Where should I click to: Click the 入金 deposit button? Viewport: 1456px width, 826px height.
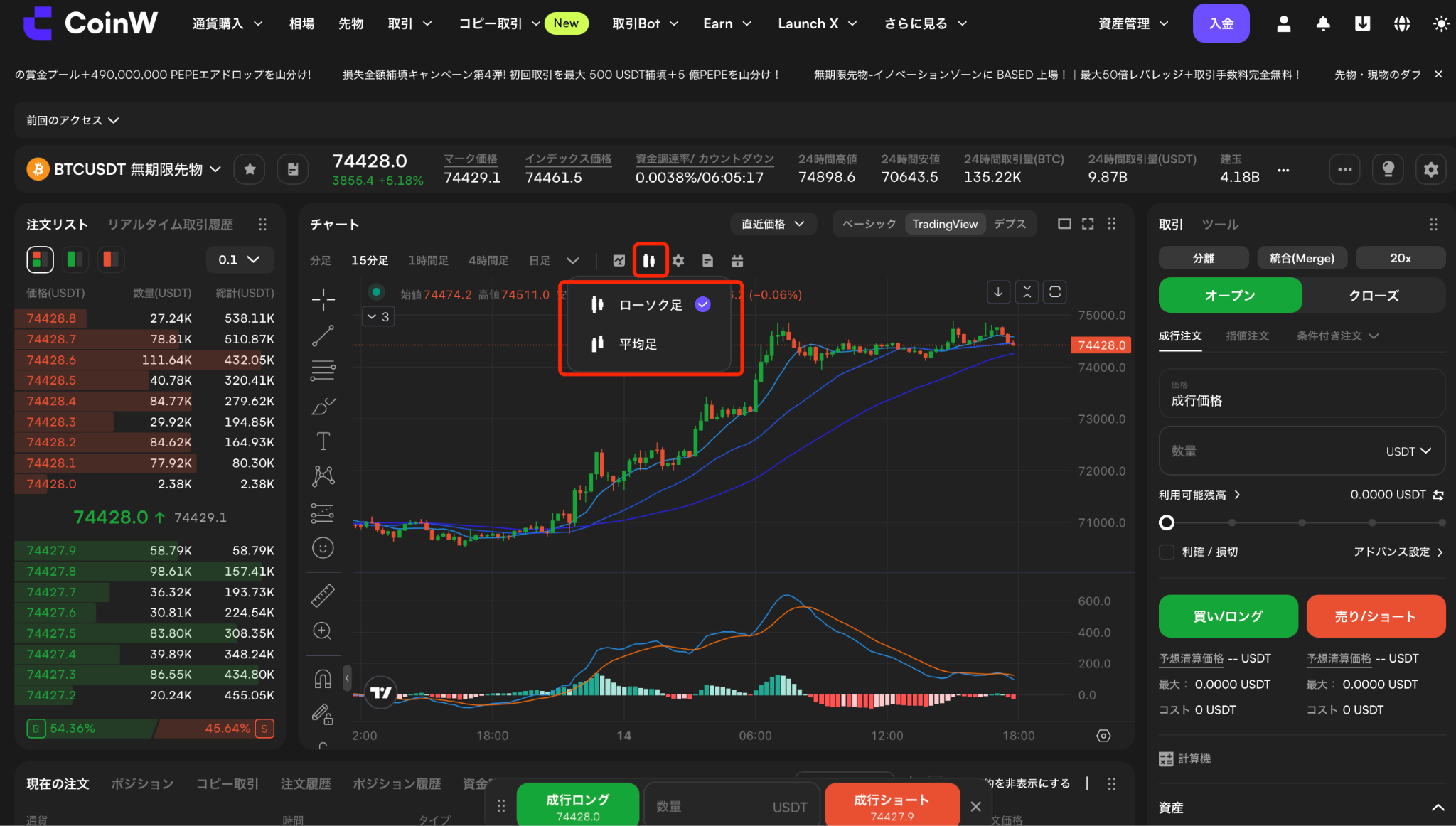point(1221,23)
